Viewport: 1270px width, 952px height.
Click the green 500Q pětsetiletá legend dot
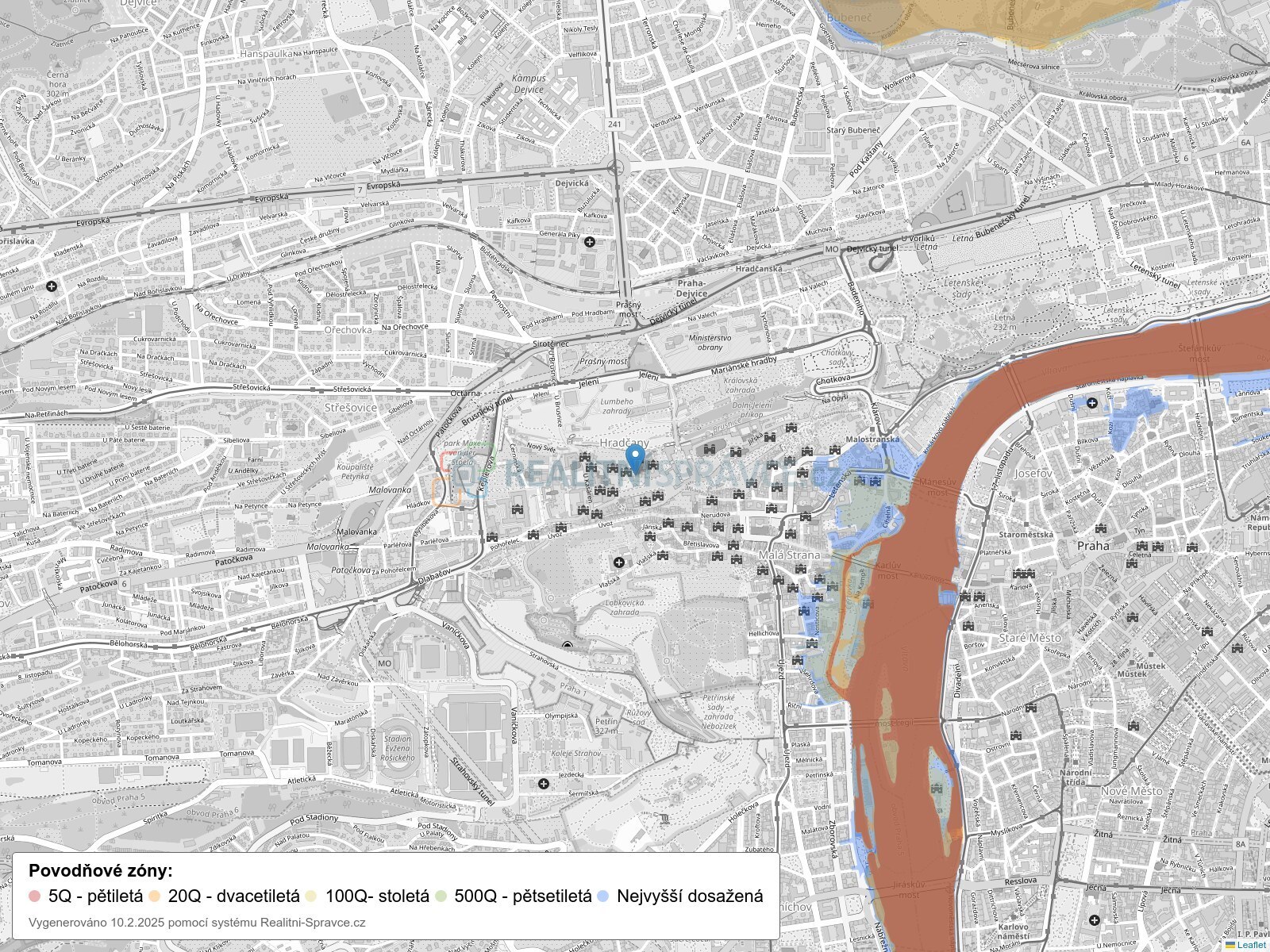click(x=441, y=896)
